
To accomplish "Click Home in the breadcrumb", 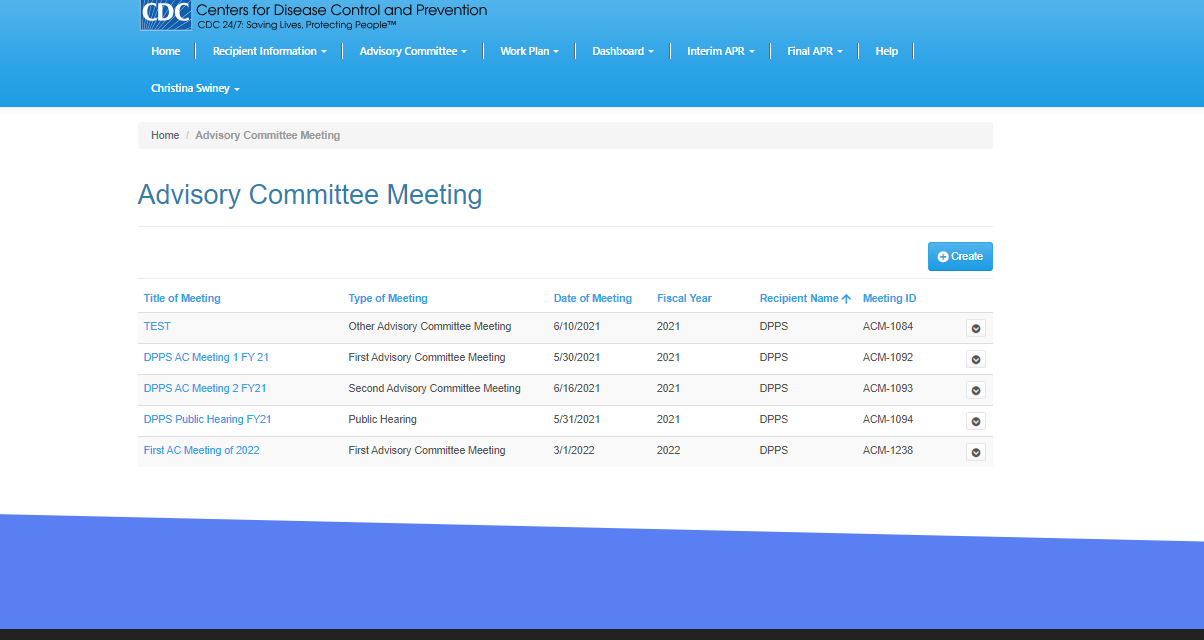I will click(x=165, y=135).
